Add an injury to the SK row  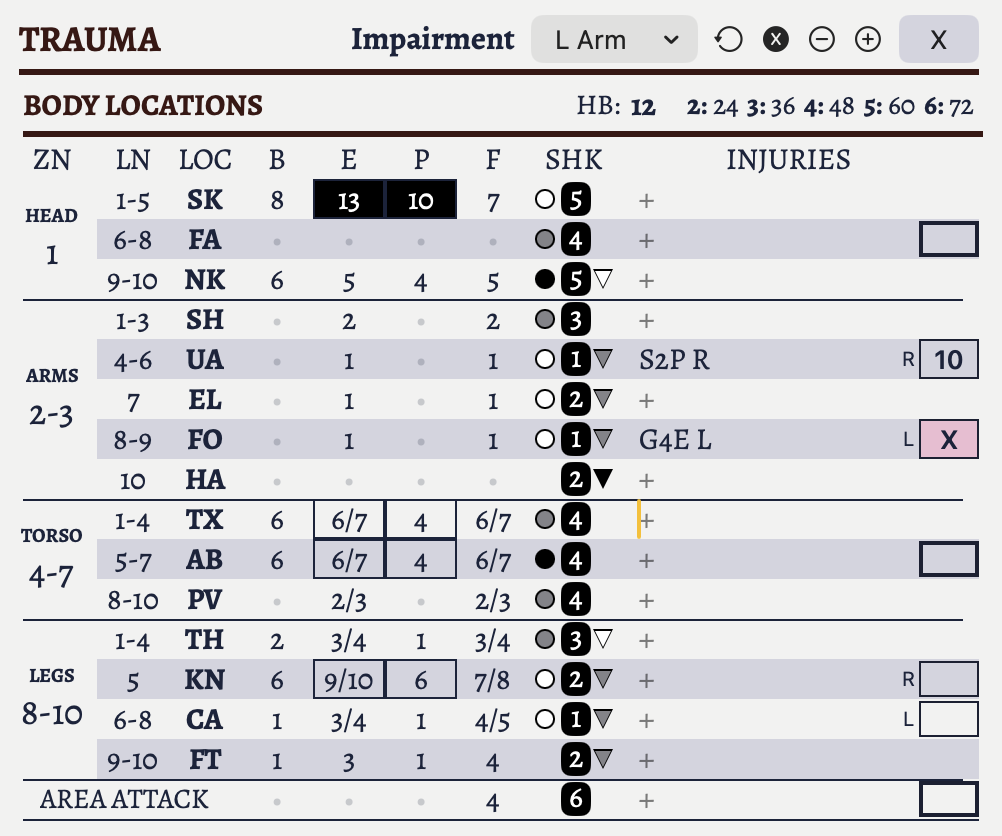[647, 201]
